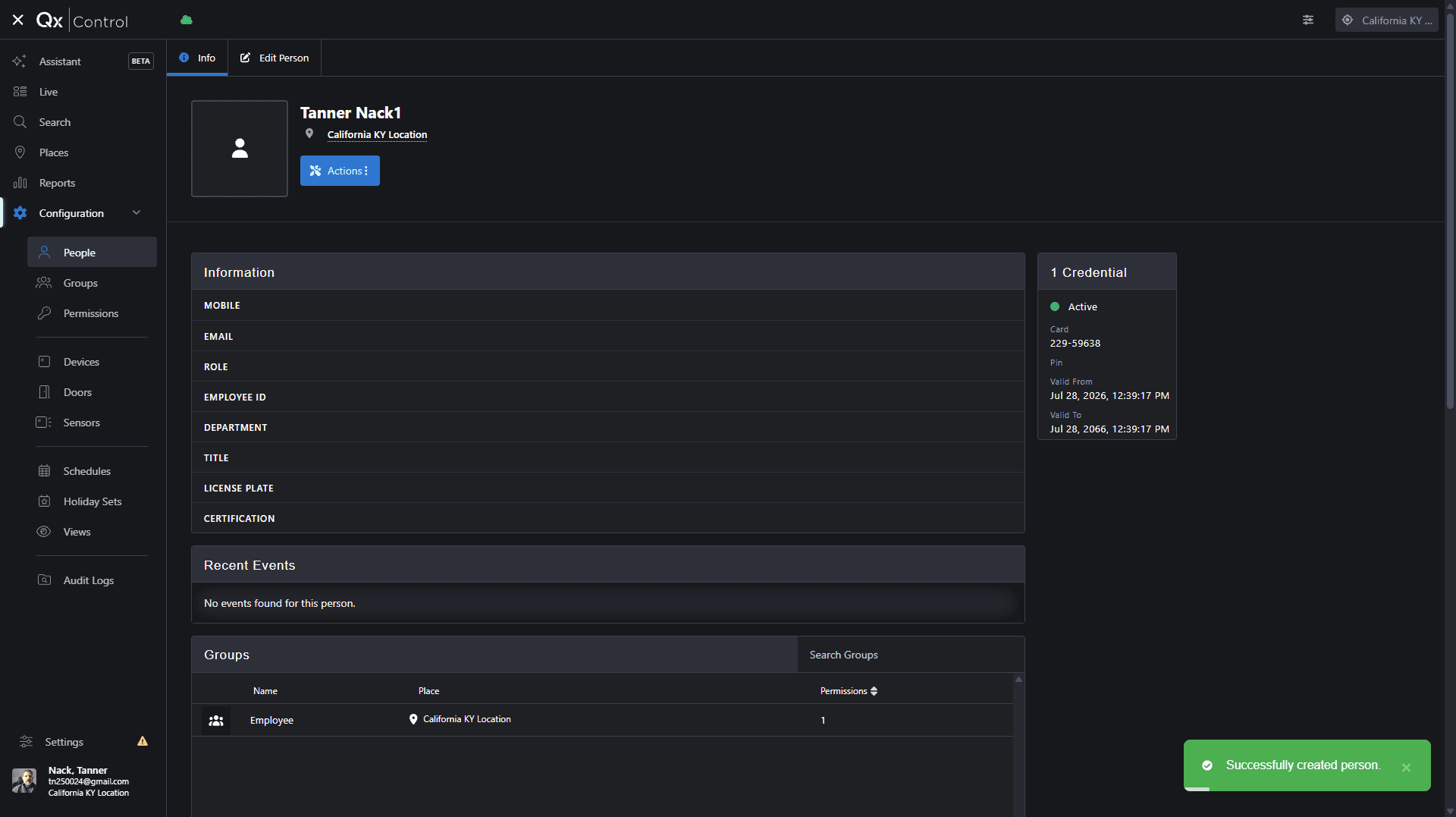Click the Employee group icon
Viewport: 1456px width, 817px height.
point(216,721)
